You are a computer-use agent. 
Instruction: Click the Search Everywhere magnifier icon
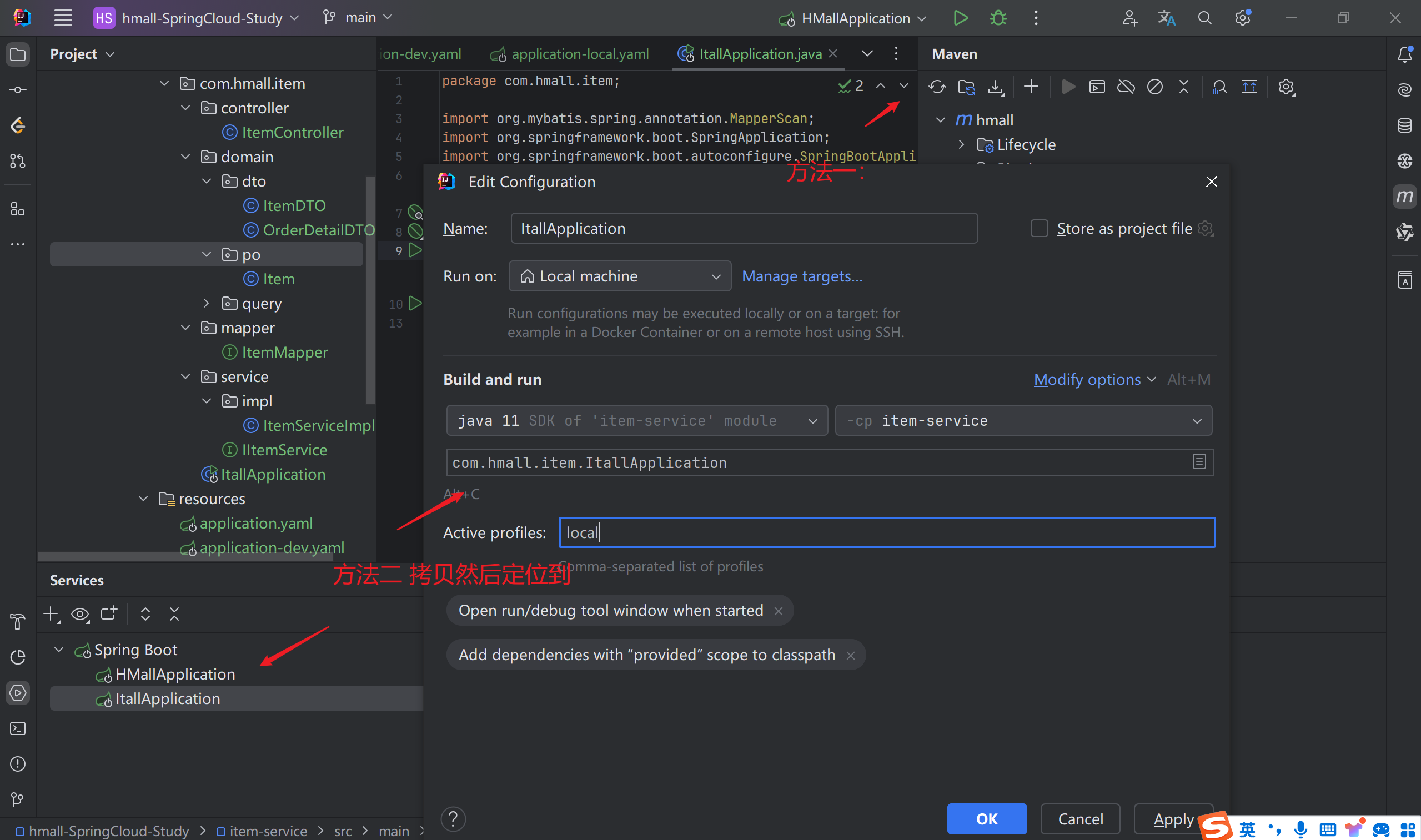click(x=1205, y=18)
